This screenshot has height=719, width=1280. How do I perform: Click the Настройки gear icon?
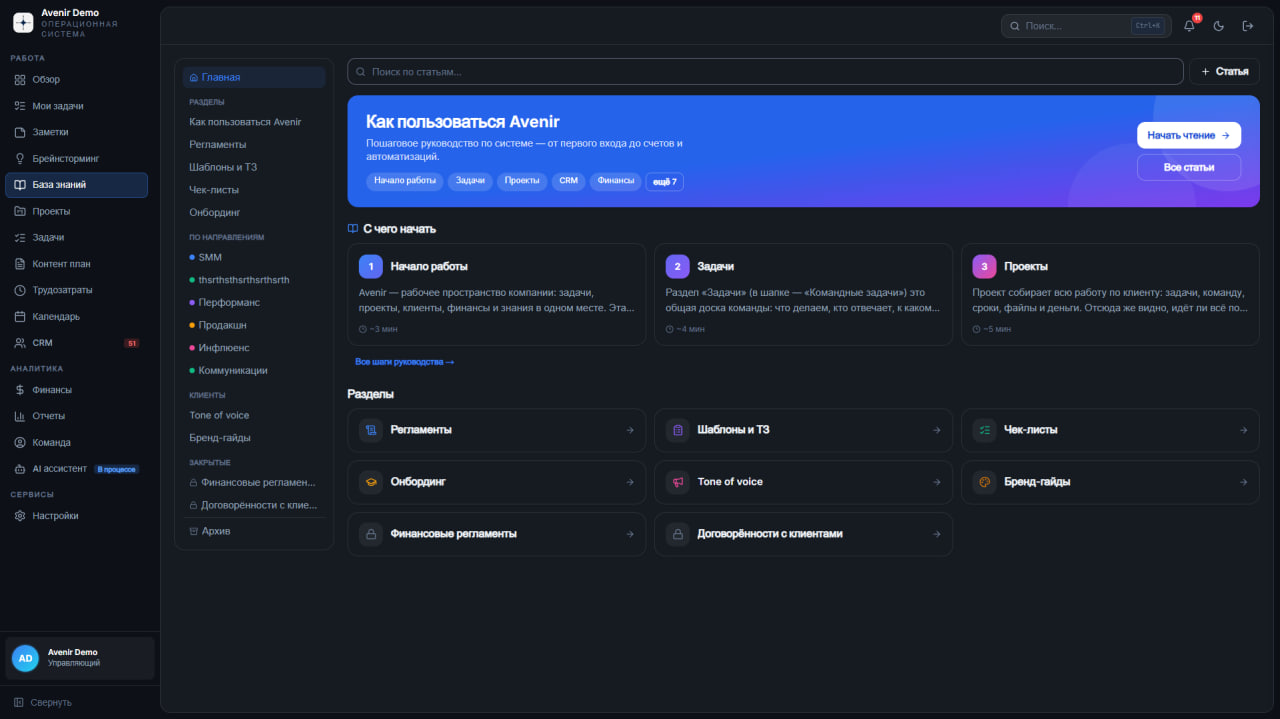pos(20,516)
